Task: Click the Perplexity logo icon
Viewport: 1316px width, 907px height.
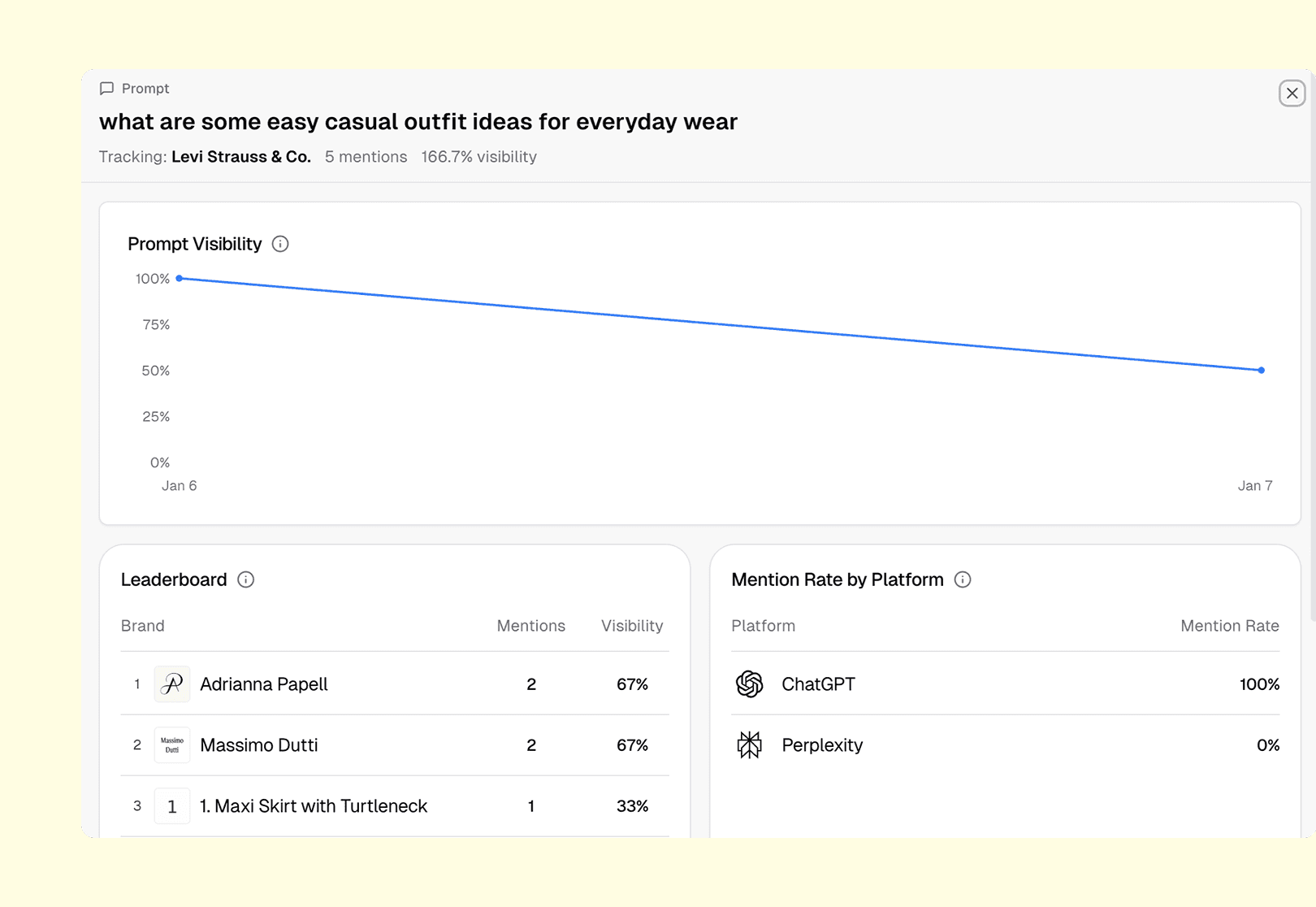Action: point(749,745)
